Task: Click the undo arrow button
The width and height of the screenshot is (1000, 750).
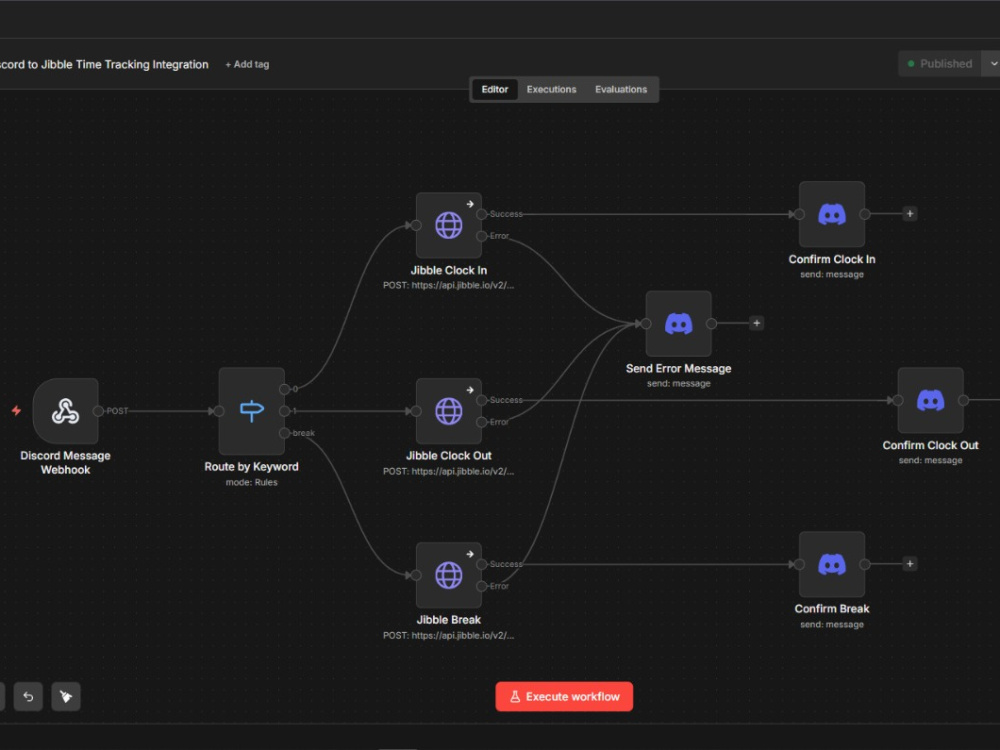Action: [28, 696]
